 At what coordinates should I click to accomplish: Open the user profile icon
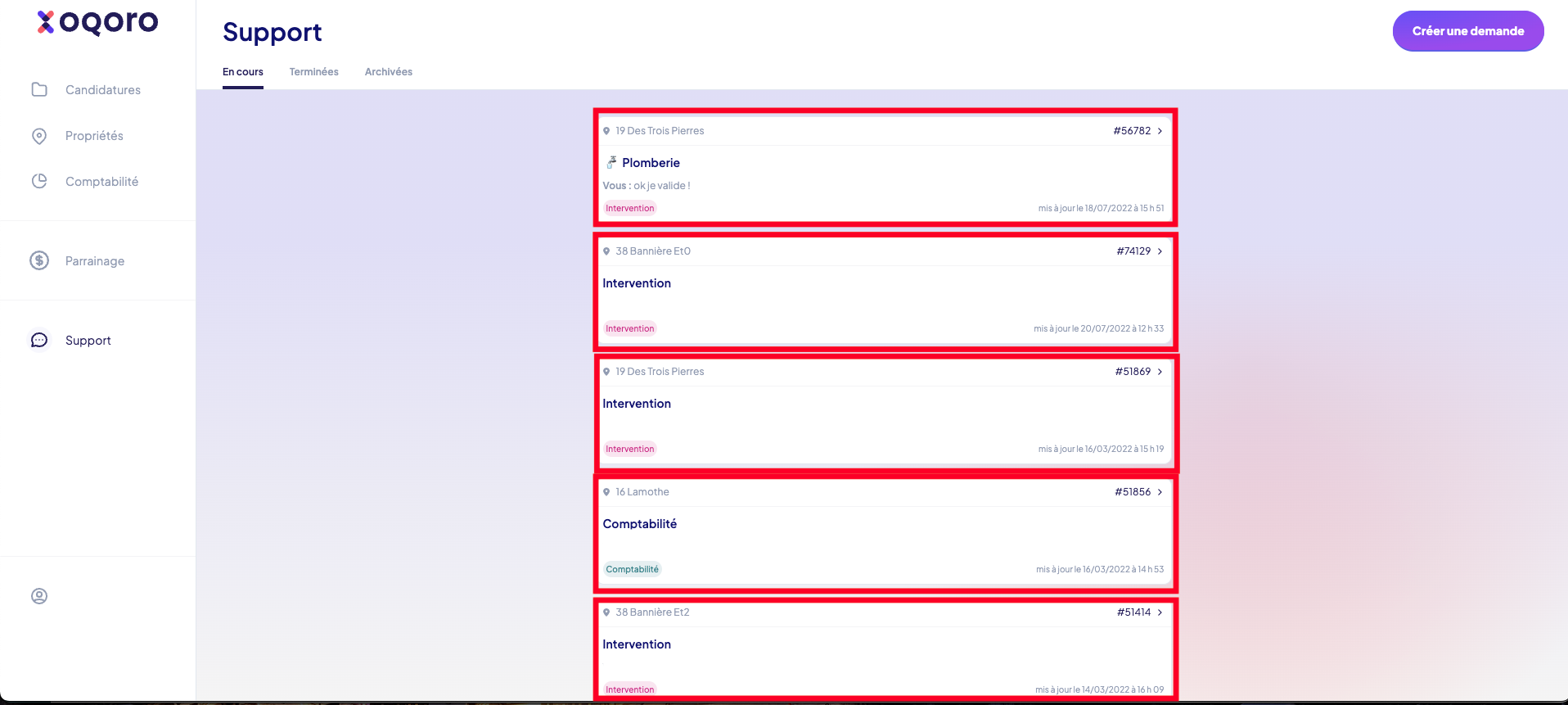(39, 596)
